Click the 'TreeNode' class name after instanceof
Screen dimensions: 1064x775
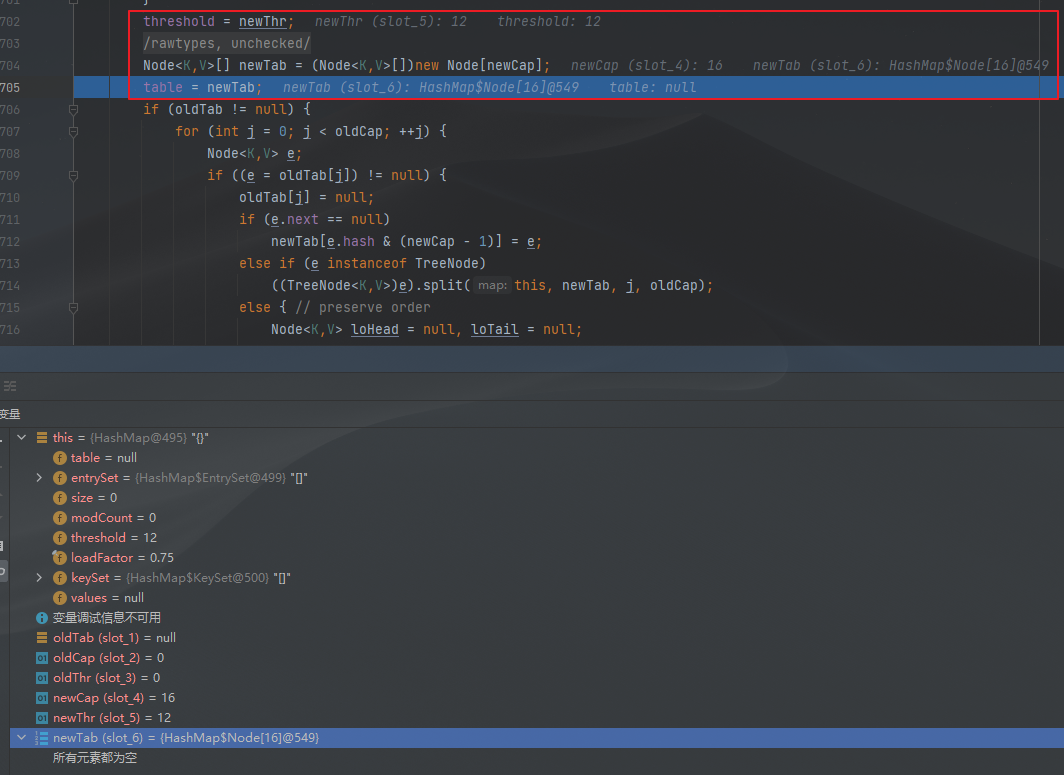tap(446, 263)
